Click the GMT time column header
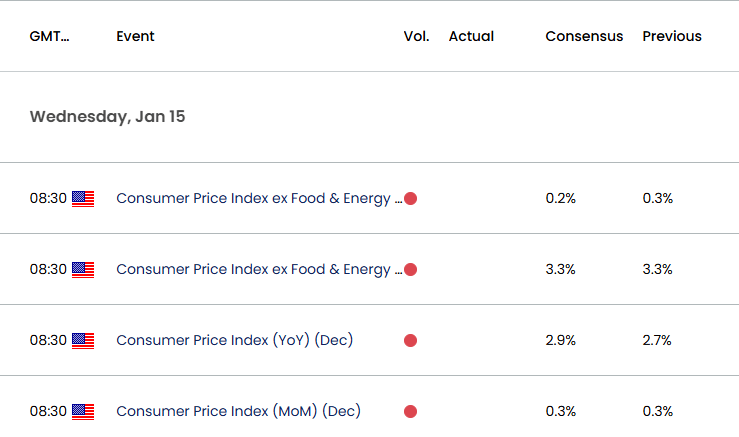 [x=49, y=36]
